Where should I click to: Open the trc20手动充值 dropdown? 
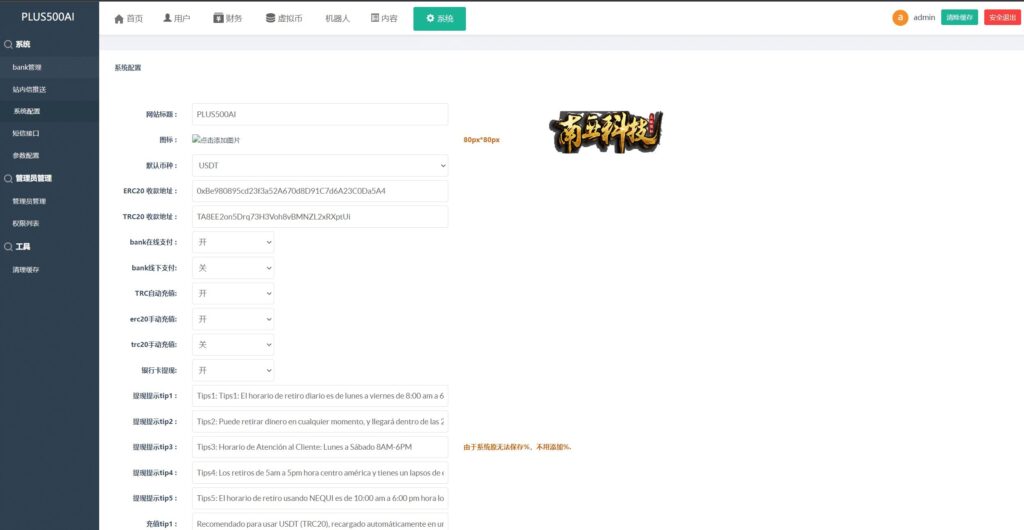233,345
